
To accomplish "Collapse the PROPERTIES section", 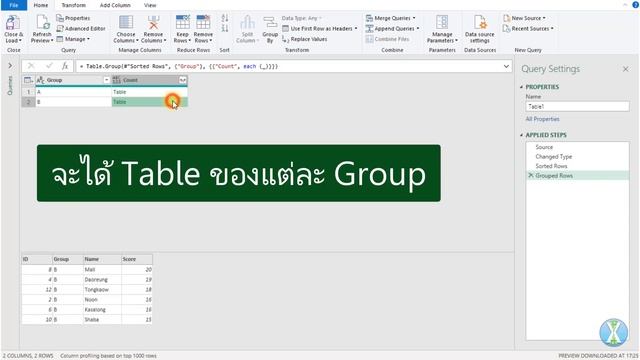I will 521,87.
